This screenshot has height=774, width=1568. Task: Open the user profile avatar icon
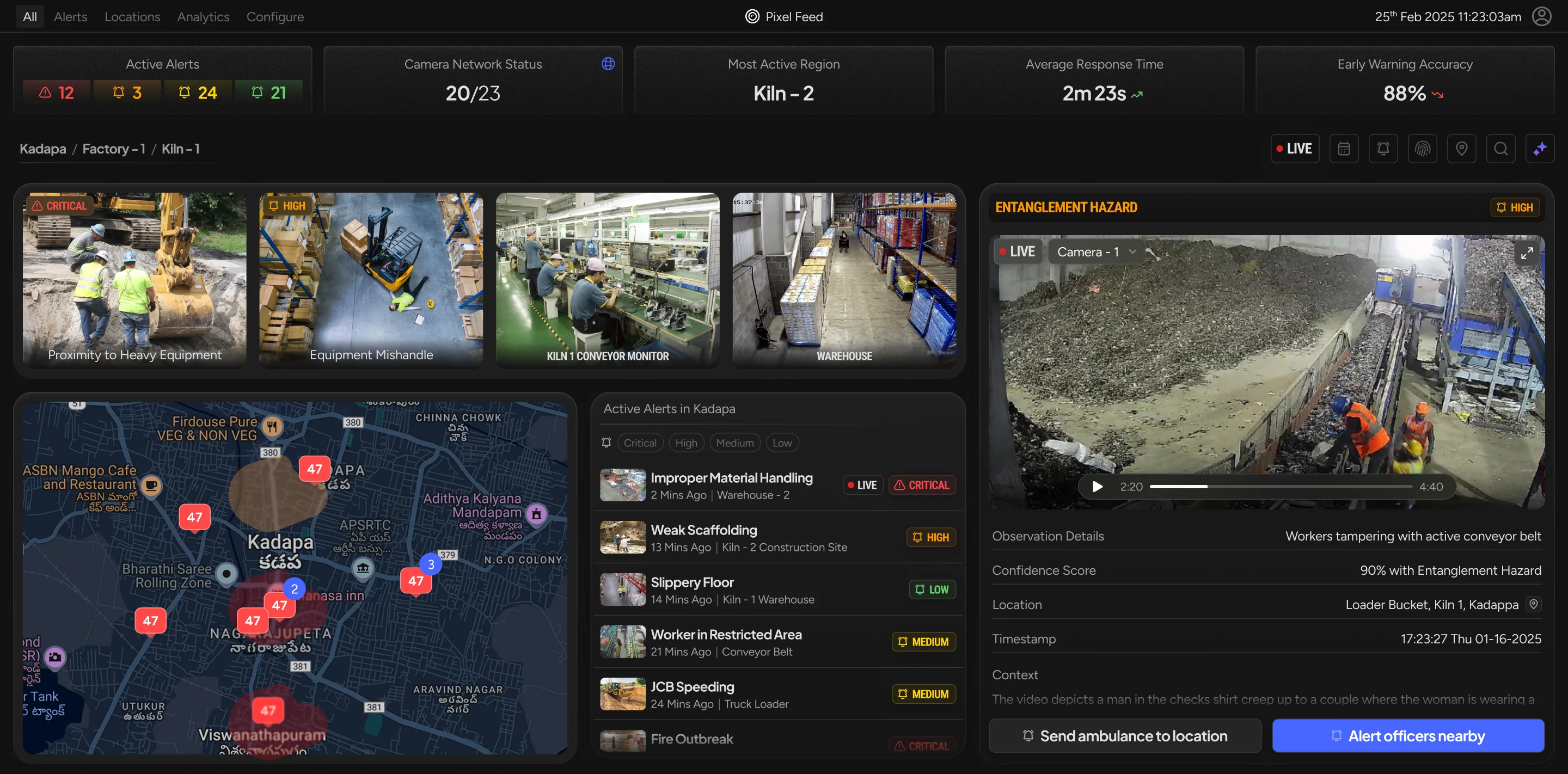coord(1542,16)
